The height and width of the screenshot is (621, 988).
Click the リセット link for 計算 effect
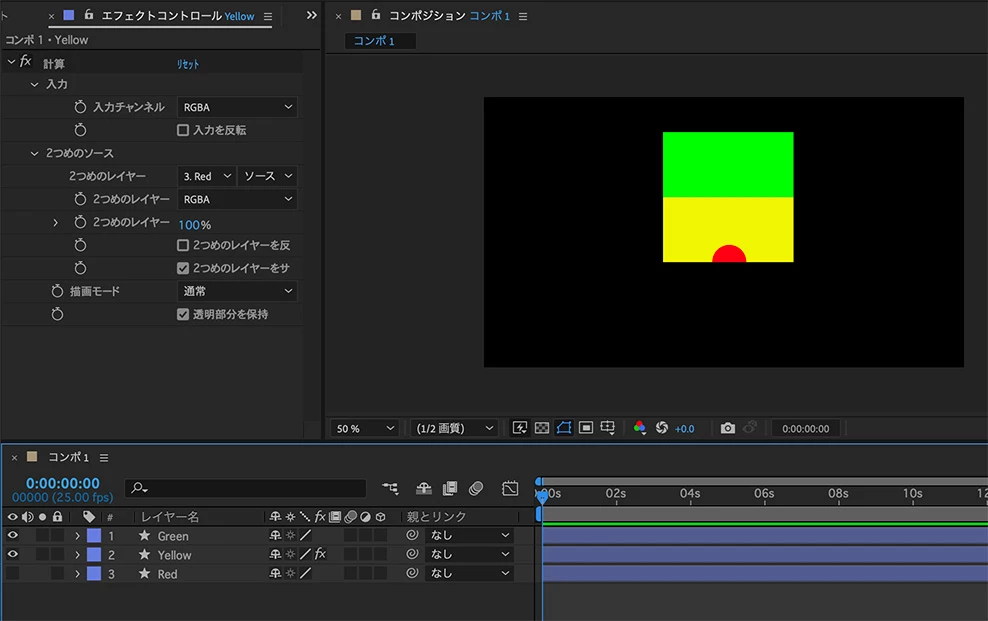point(188,64)
